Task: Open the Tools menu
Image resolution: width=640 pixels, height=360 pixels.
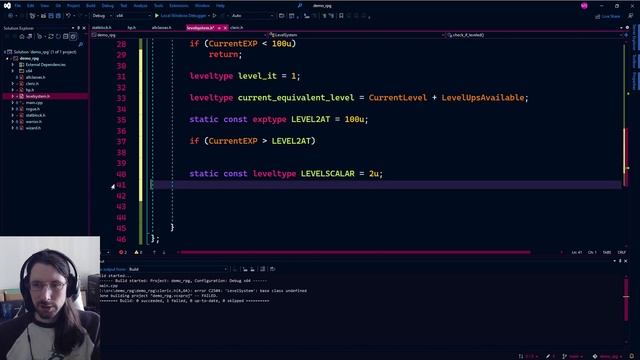Action: click(x=158, y=6)
